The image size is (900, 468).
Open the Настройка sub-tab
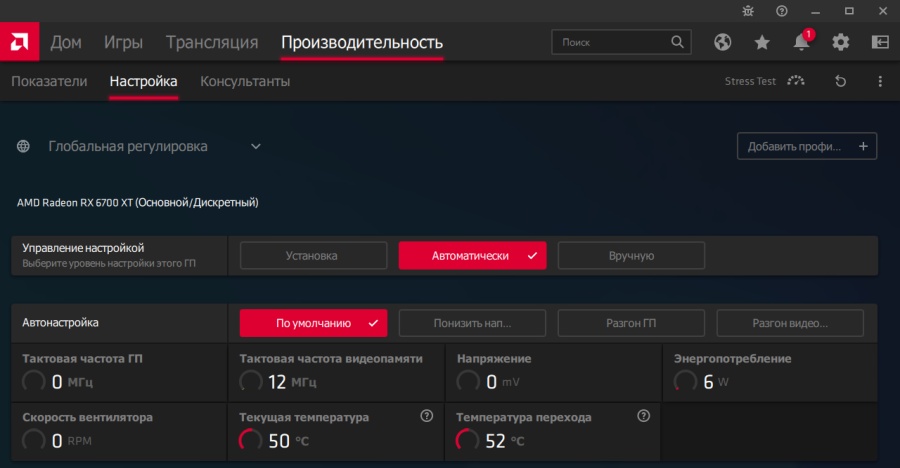[x=143, y=82]
